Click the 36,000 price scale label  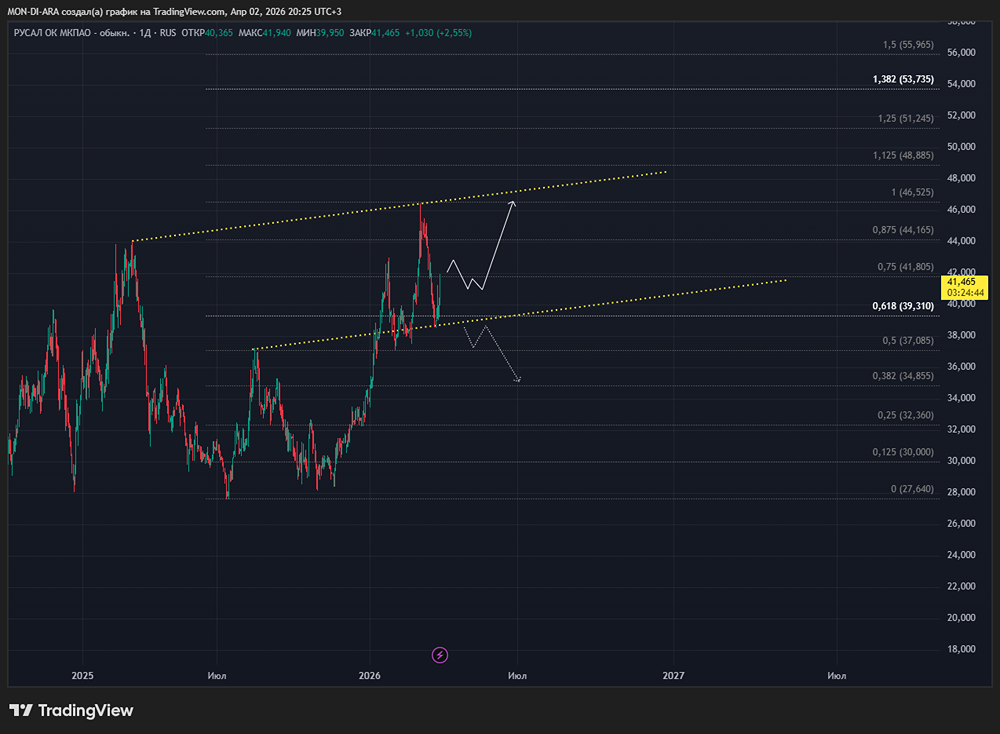(x=961, y=366)
